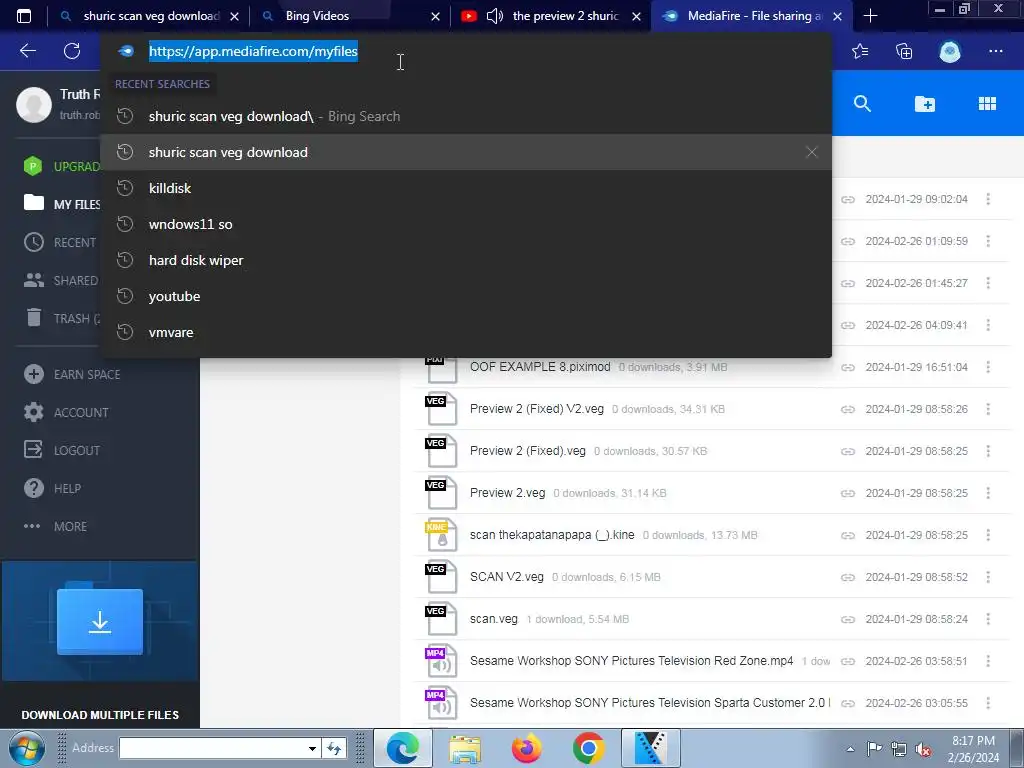This screenshot has width=1024, height=768.
Task: Close the Bing Videos tab
Action: pos(436,16)
